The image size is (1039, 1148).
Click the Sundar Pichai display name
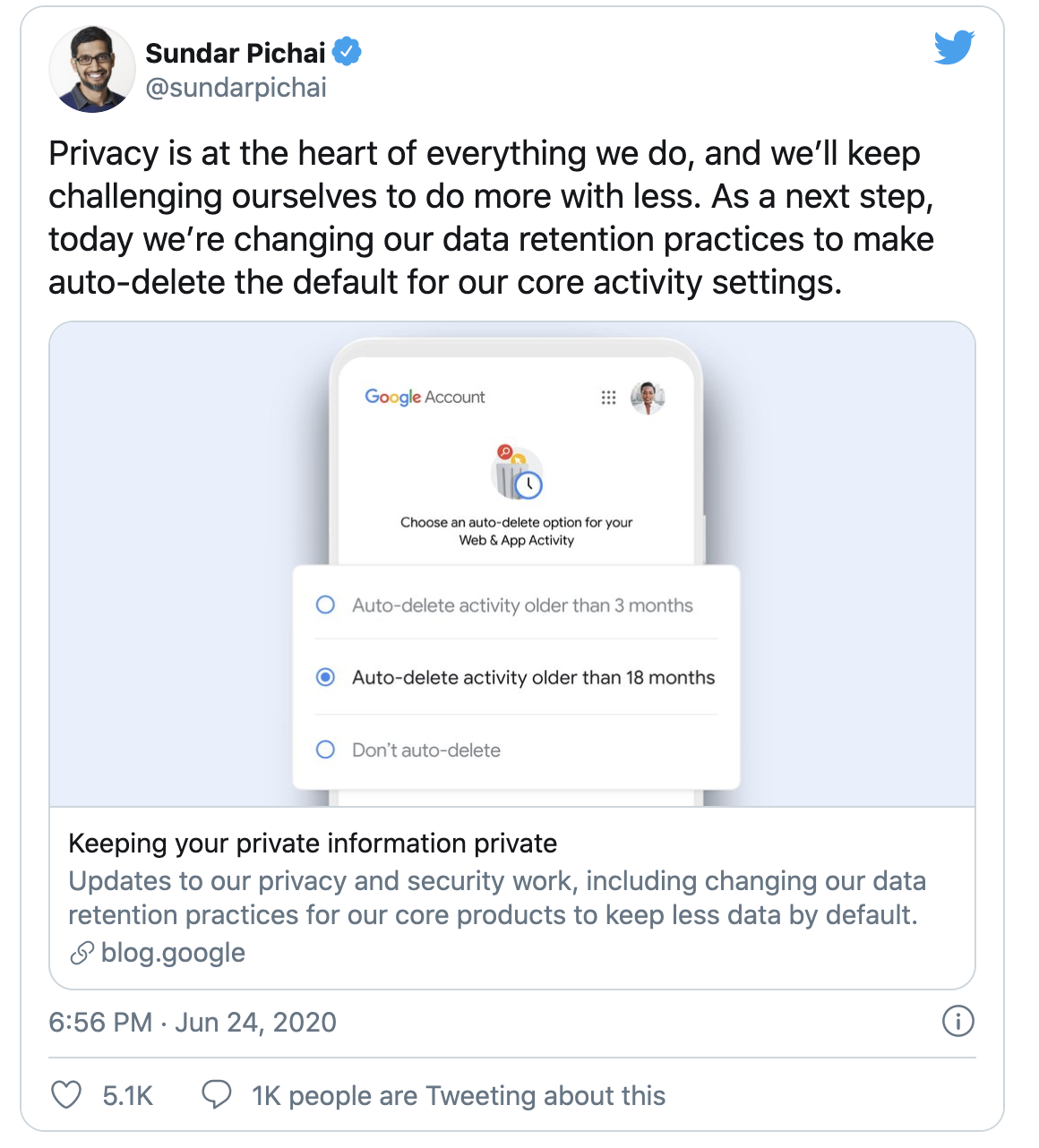[x=235, y=53]
